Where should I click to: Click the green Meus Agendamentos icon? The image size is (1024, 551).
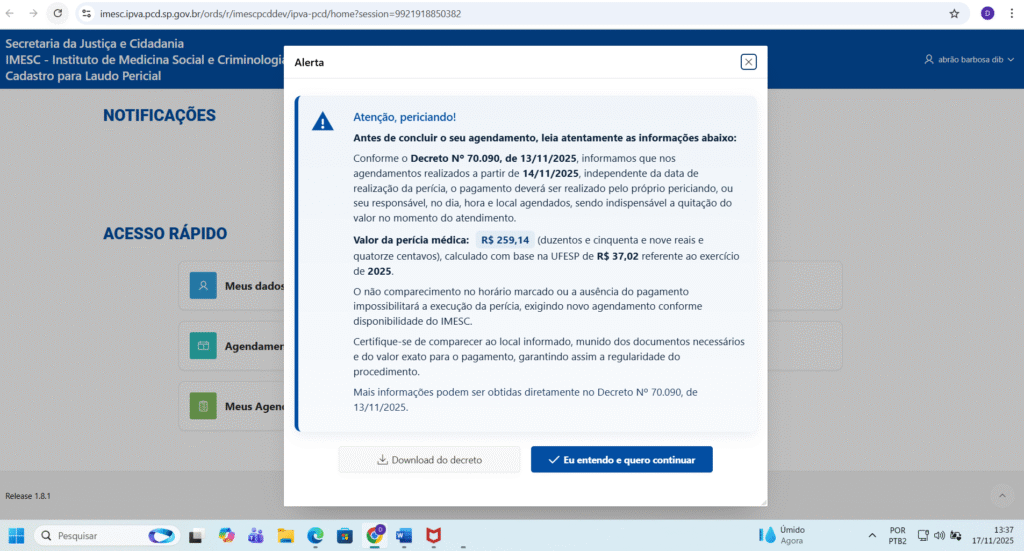(x=203, y=406)
